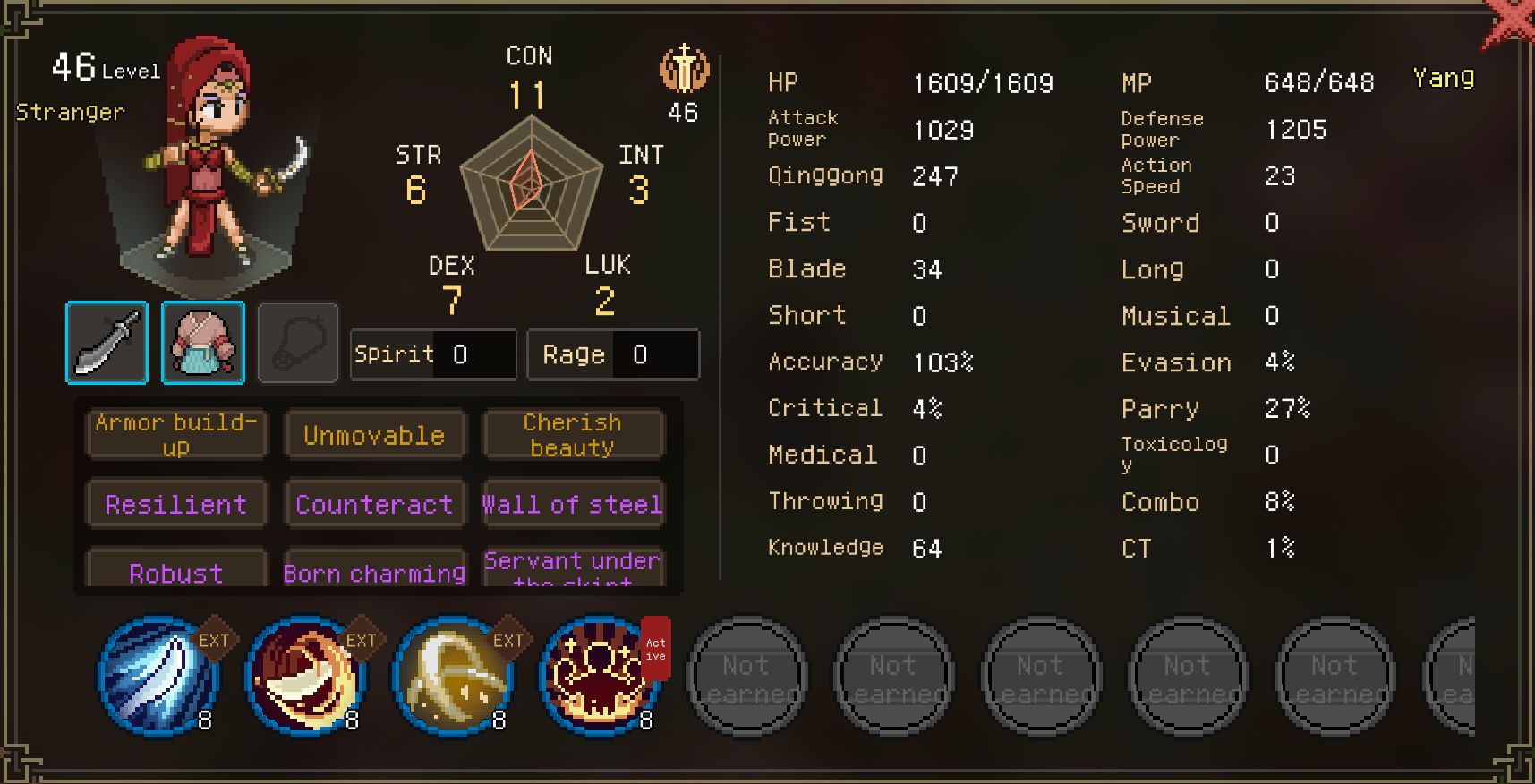The height and width of the screenshot is (784, 1535).
Task: Select the Armor build-up trait
Action: [176, 434]
